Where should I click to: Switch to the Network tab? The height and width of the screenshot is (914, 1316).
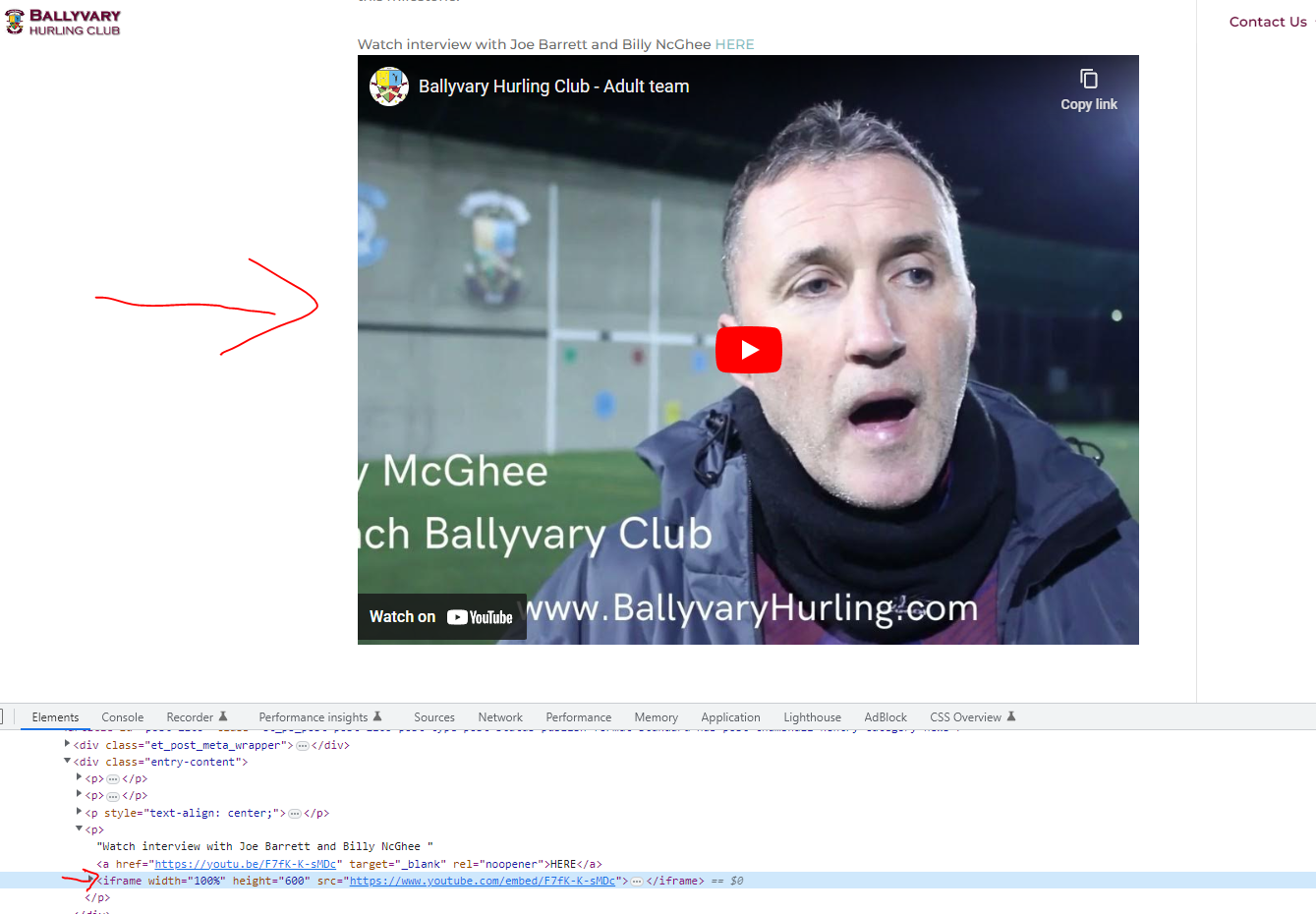(x=500, y=717)
